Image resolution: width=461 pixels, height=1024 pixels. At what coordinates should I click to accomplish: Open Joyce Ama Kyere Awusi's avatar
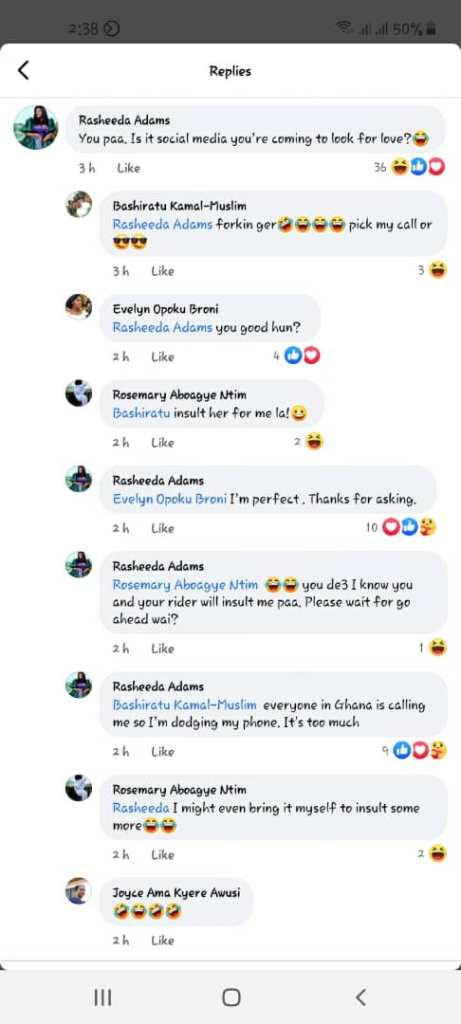tap(78, 891)
